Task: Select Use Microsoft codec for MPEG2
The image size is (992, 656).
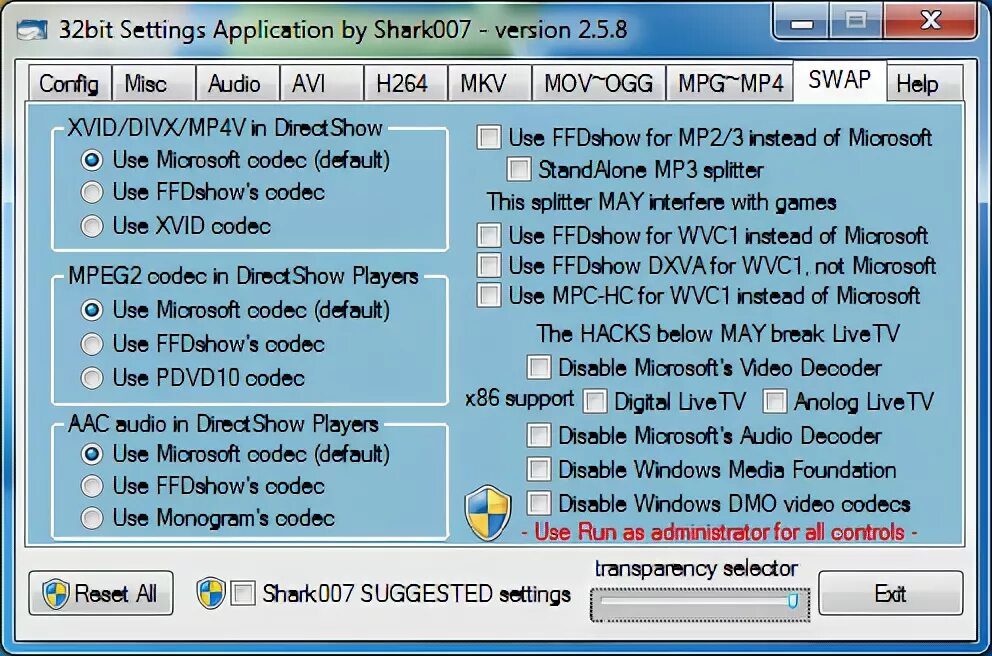Action: coord(235,310)
